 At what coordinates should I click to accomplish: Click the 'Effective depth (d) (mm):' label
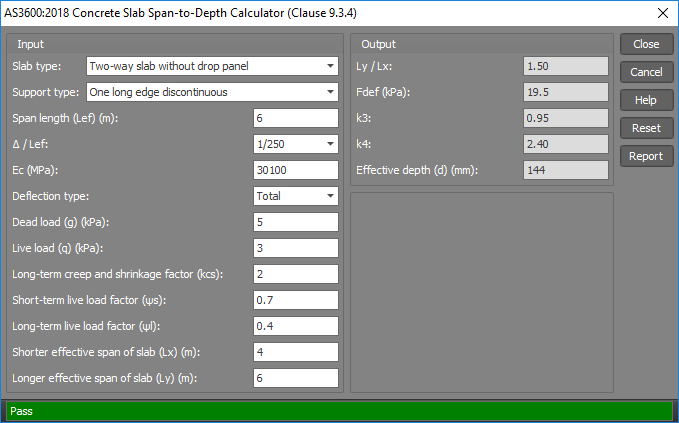point(417,170)
